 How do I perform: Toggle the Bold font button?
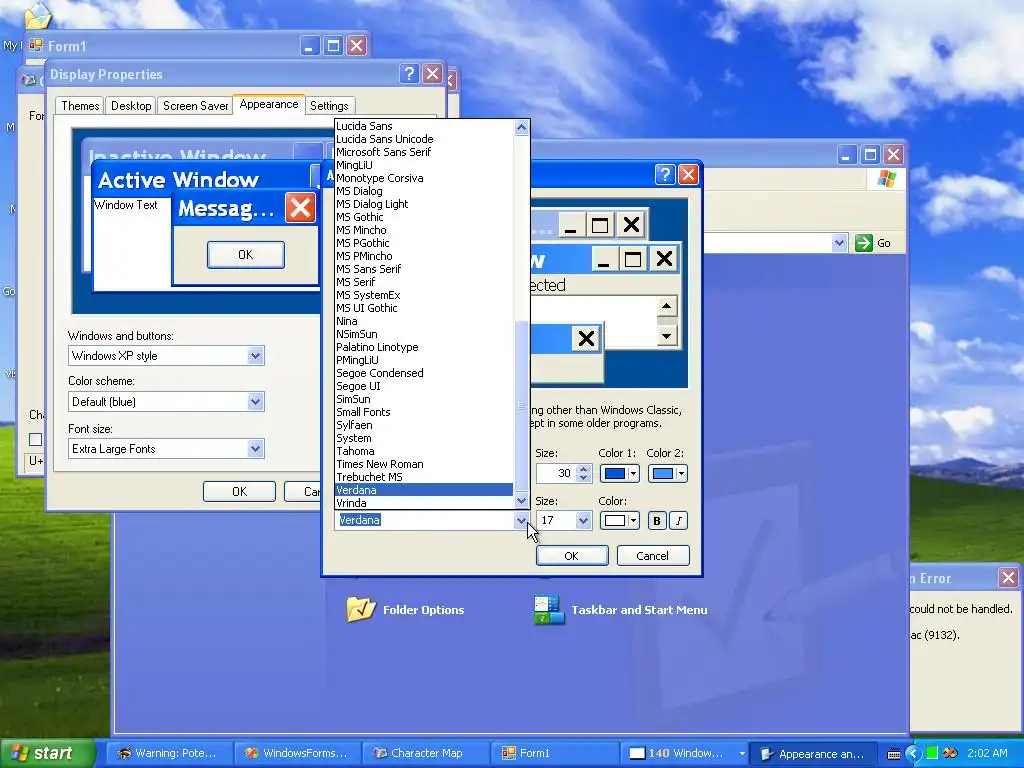(657, 520)
